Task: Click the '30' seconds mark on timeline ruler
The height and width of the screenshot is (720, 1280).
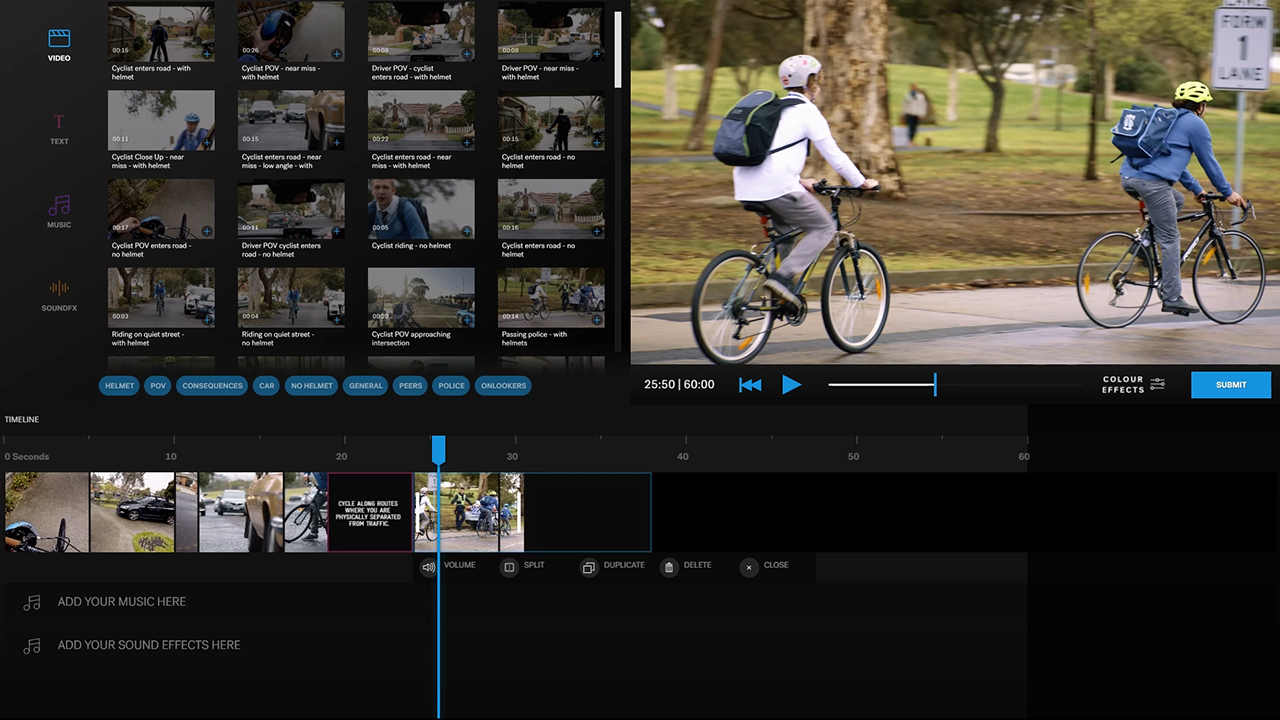Action: click(512, 457)
